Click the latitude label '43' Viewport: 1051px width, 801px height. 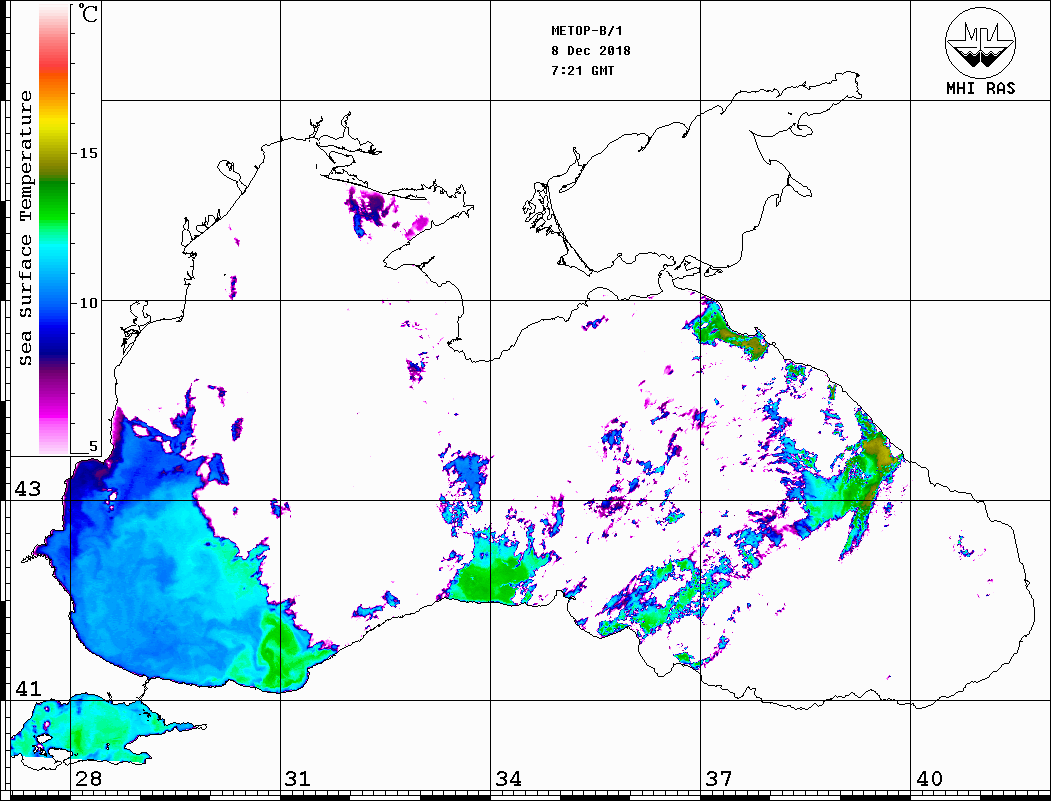pyautogui.click(x=28, y=489)
